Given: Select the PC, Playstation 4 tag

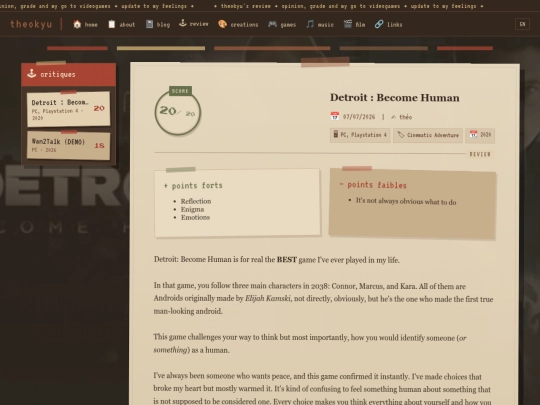Looking at the screenshot, I should pos(360,135).
